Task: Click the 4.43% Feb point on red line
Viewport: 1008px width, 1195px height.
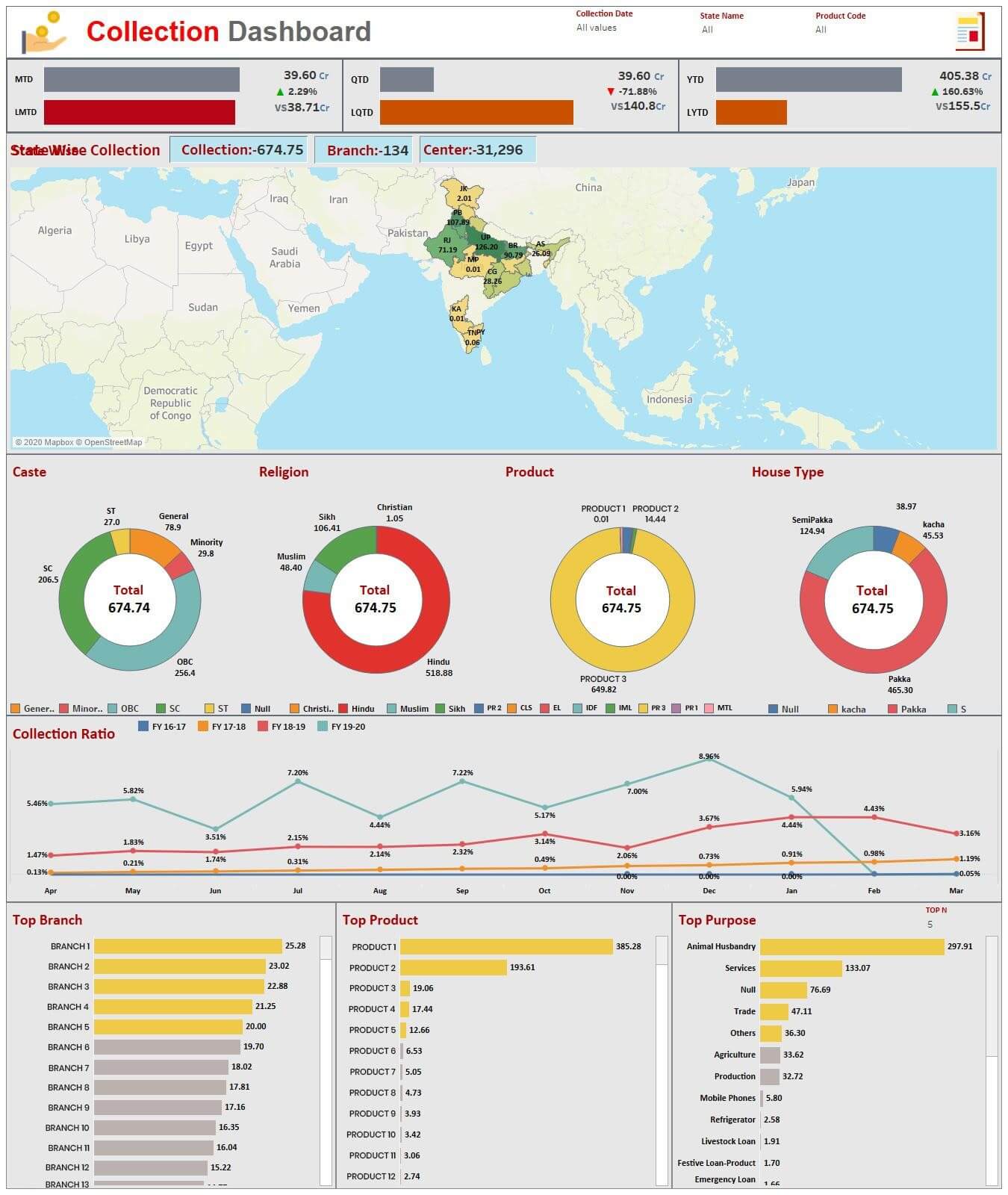Action: (874, 817)
